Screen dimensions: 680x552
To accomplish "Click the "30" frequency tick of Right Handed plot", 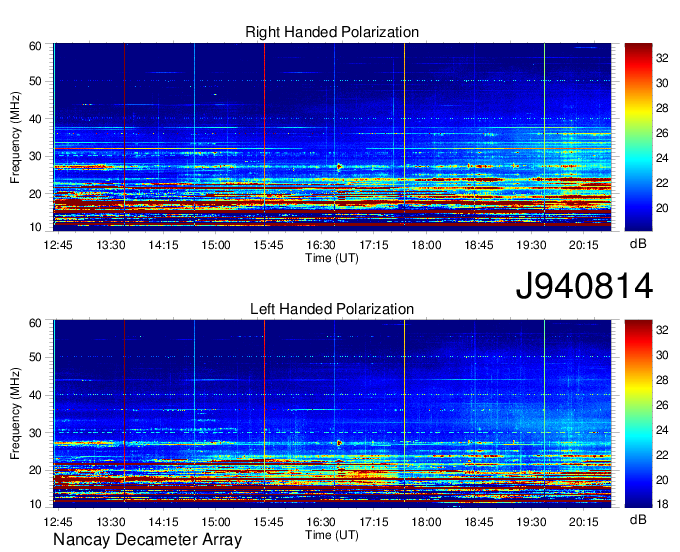I will [35, 156].
